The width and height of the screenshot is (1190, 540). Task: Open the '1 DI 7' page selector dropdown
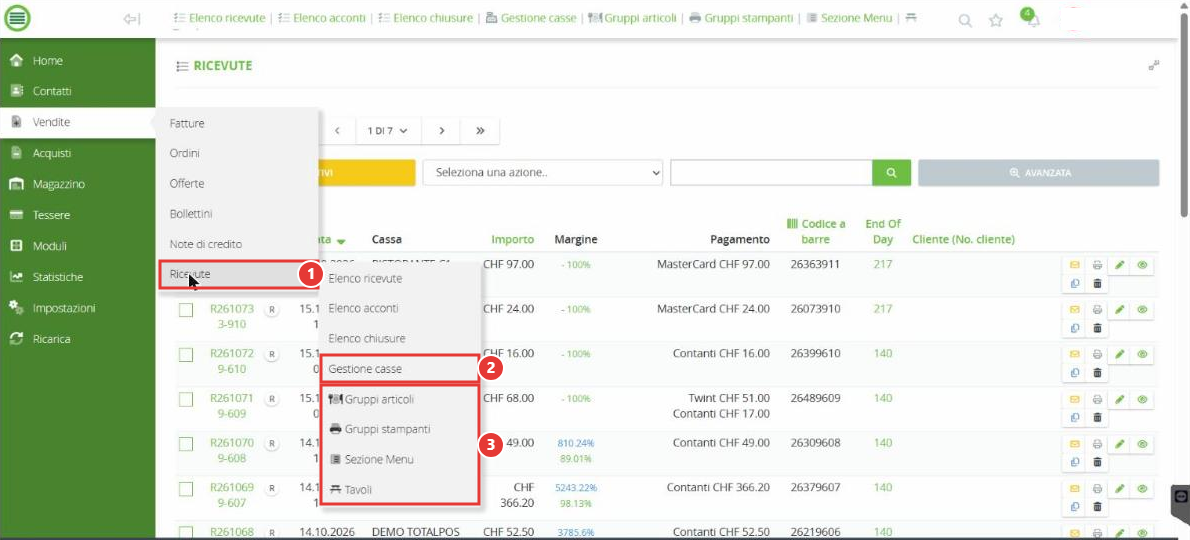coord(388,130)
